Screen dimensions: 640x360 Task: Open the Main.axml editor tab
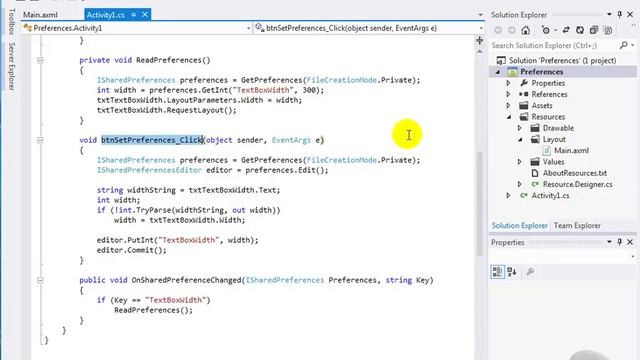point(40,15)
